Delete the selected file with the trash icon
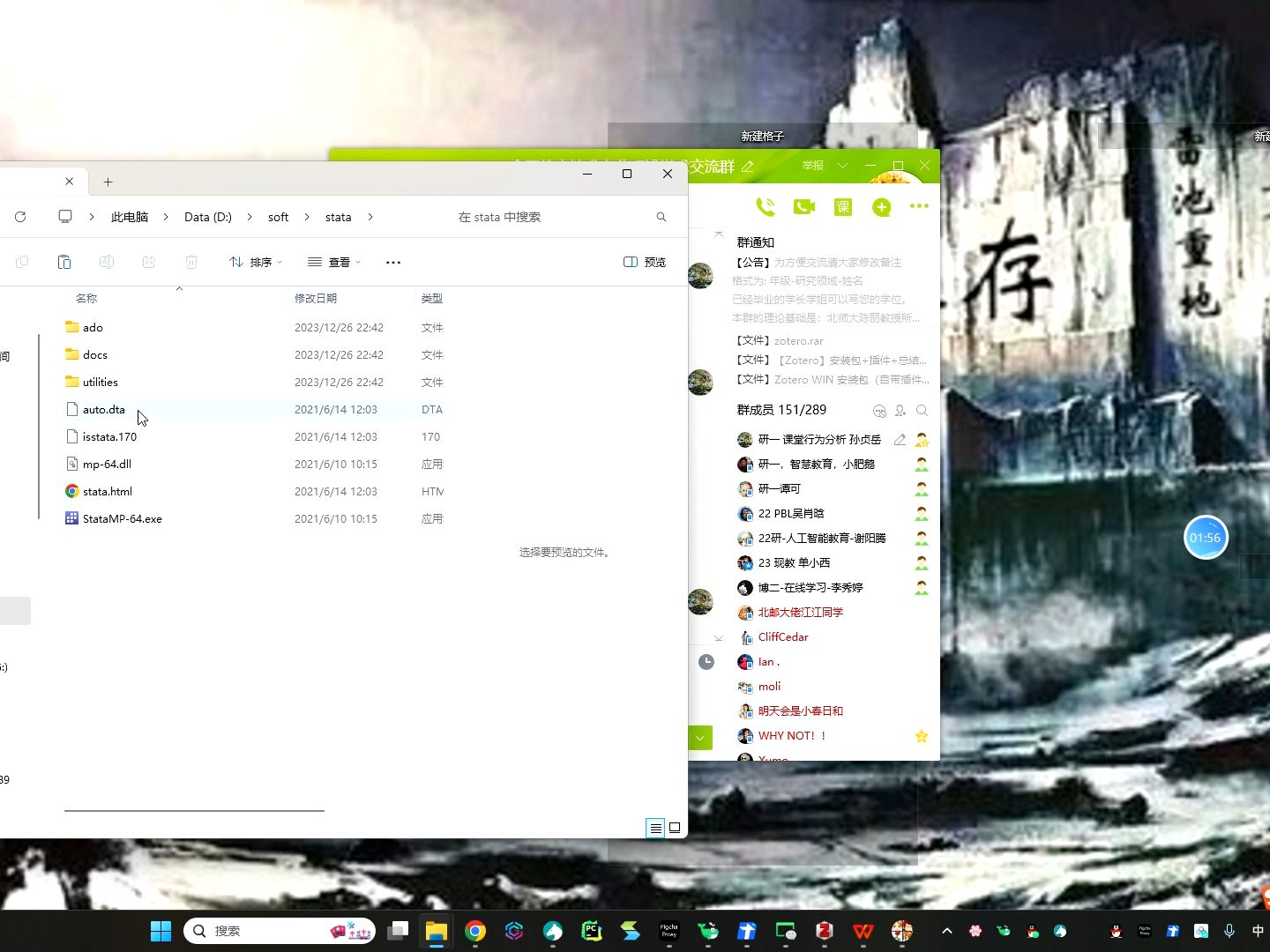1270x952 pixels. [191, 262]
